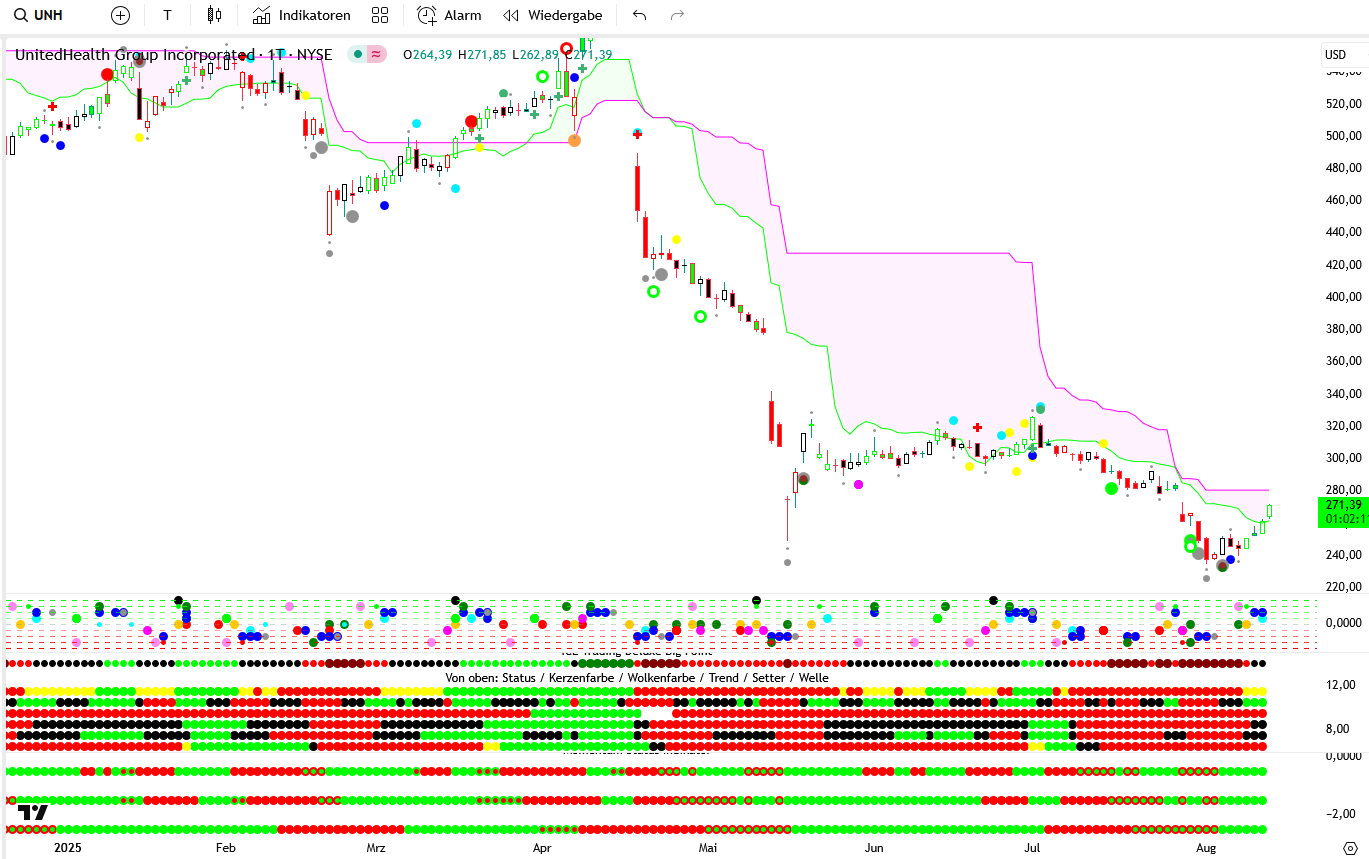1369x859 pixels.
Task: Start Wiedergabe bar replay
Action: point(553,15)
